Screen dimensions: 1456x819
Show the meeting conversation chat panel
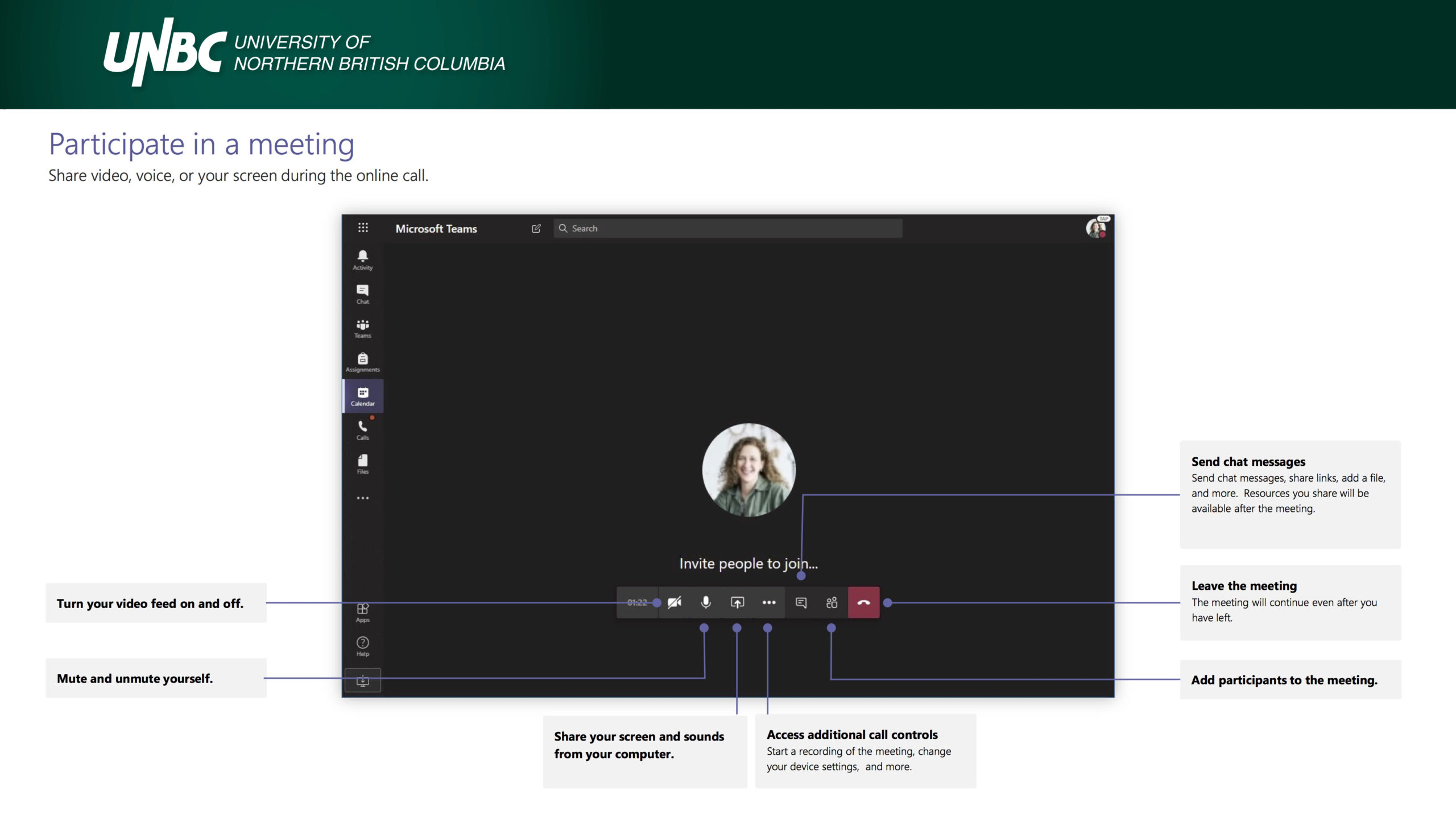click(801, 602)
